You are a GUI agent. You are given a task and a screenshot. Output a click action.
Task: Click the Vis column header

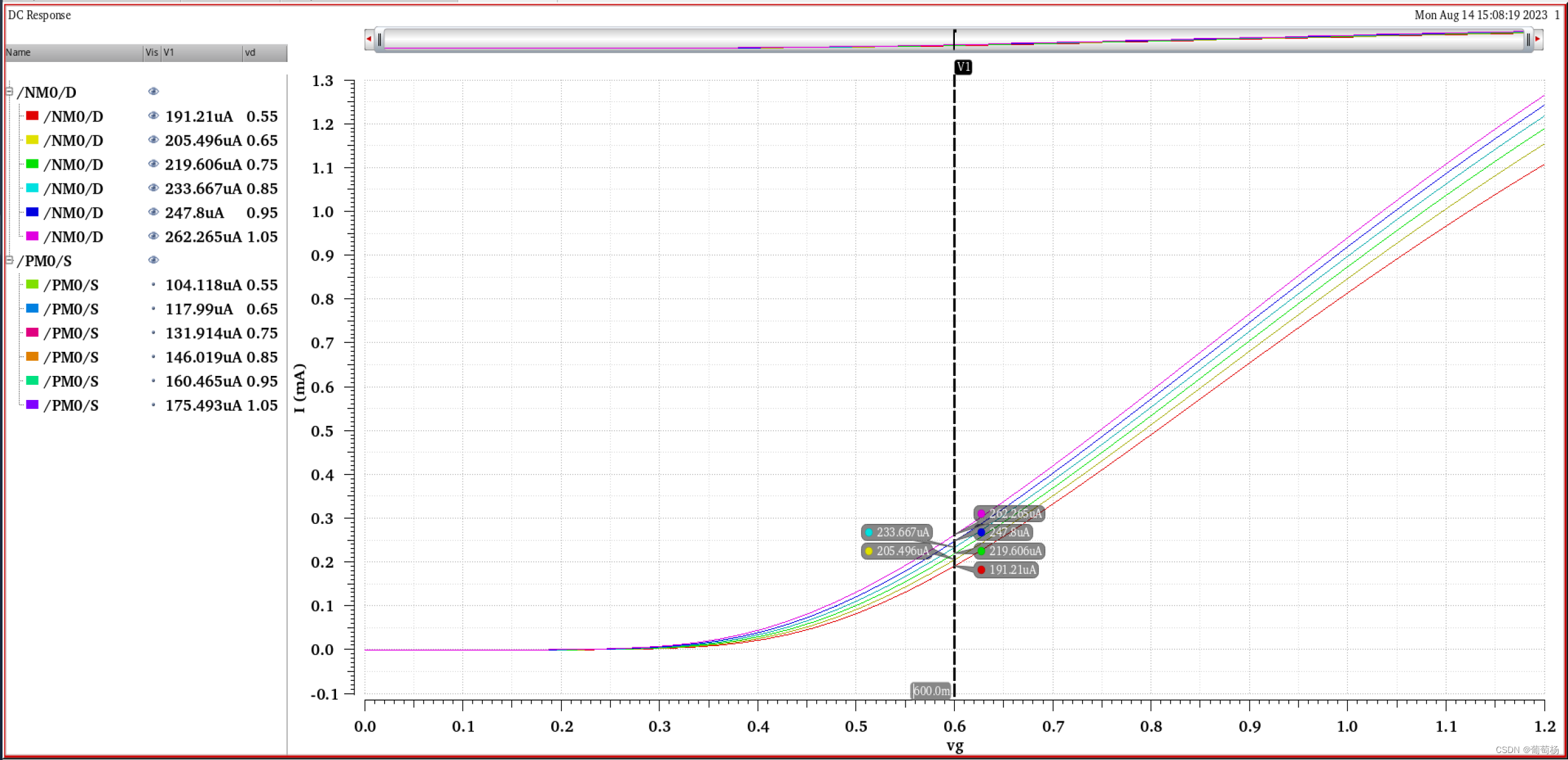152,53
